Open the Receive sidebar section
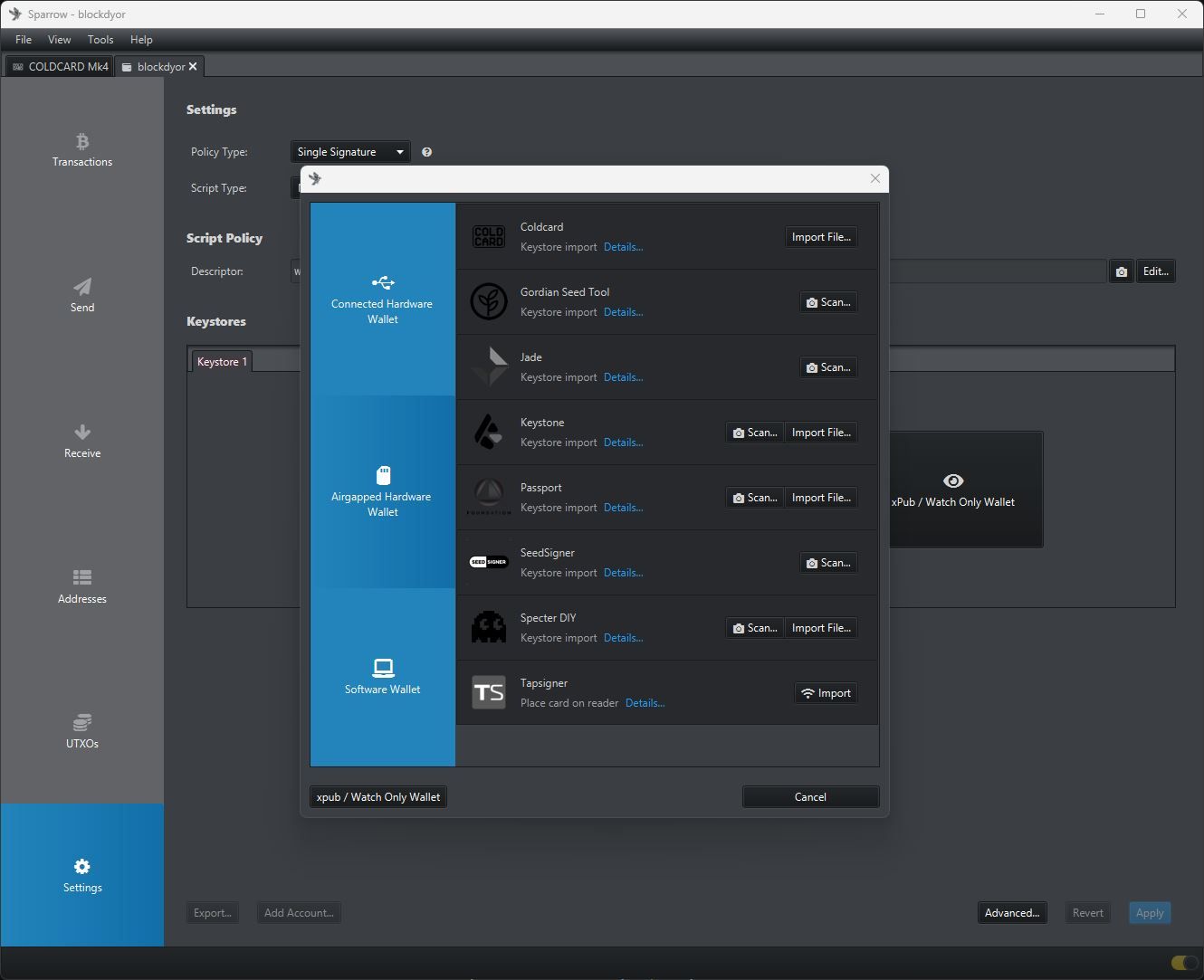The image size is (1204, 980). [82, 442]
